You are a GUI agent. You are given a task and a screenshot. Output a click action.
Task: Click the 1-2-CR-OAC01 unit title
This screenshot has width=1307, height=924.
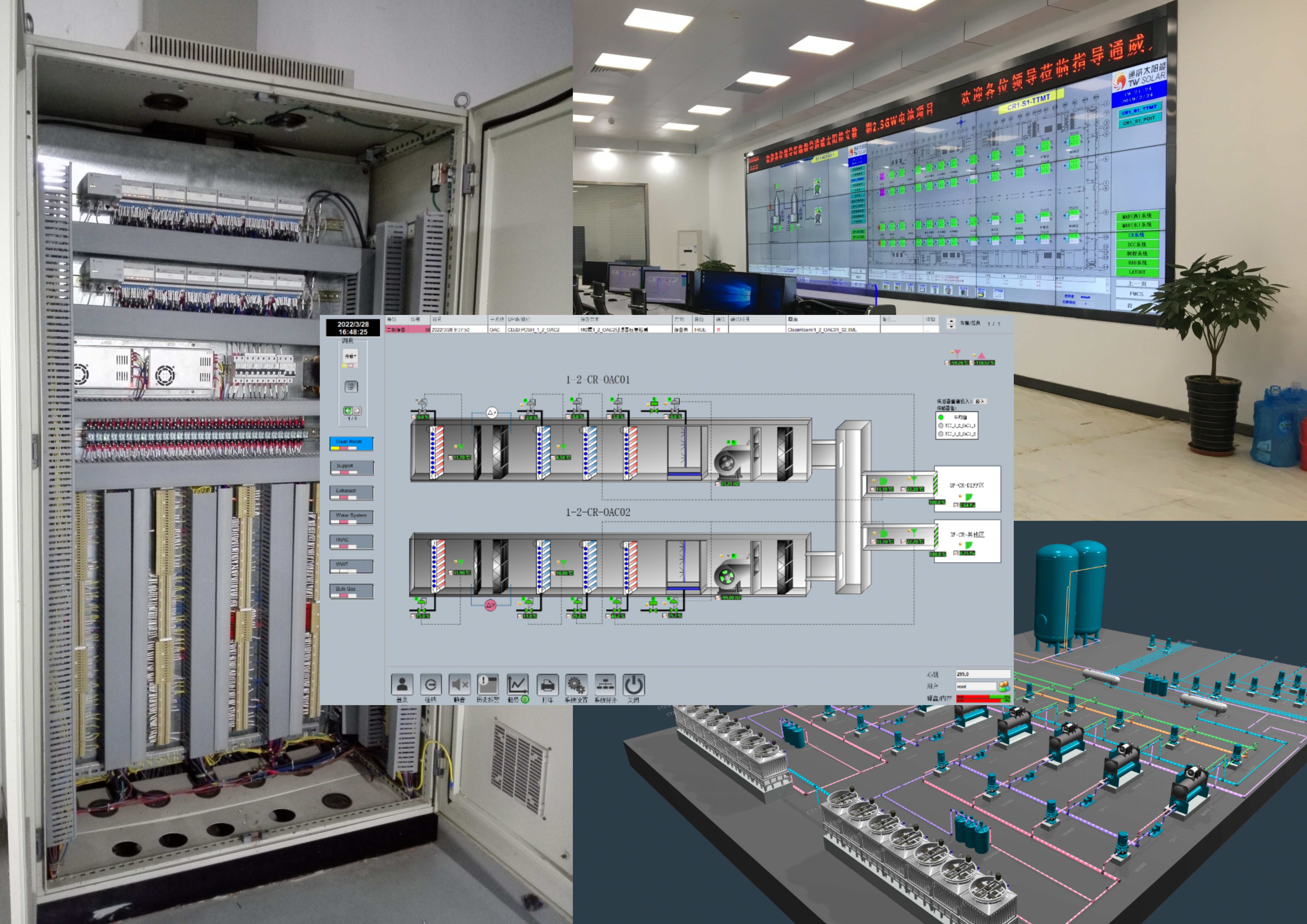coord(598,380)
